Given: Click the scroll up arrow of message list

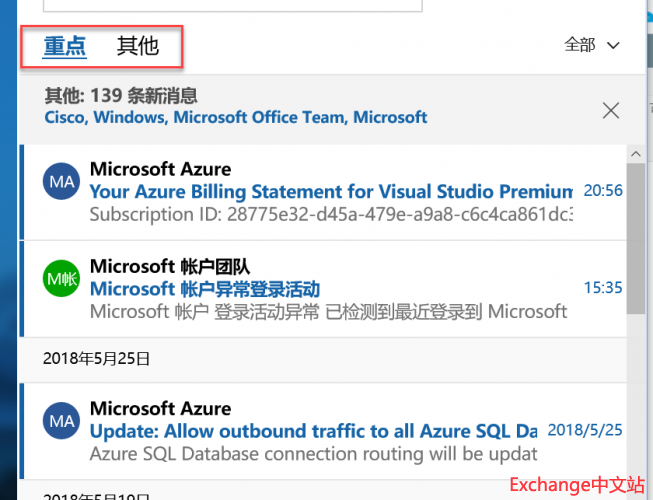Looking at the screenshot, I should point(635,151).
